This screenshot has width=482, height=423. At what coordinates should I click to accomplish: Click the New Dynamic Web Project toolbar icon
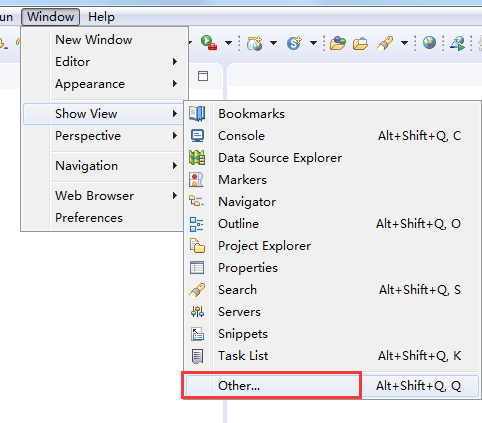tap(255, 43)
